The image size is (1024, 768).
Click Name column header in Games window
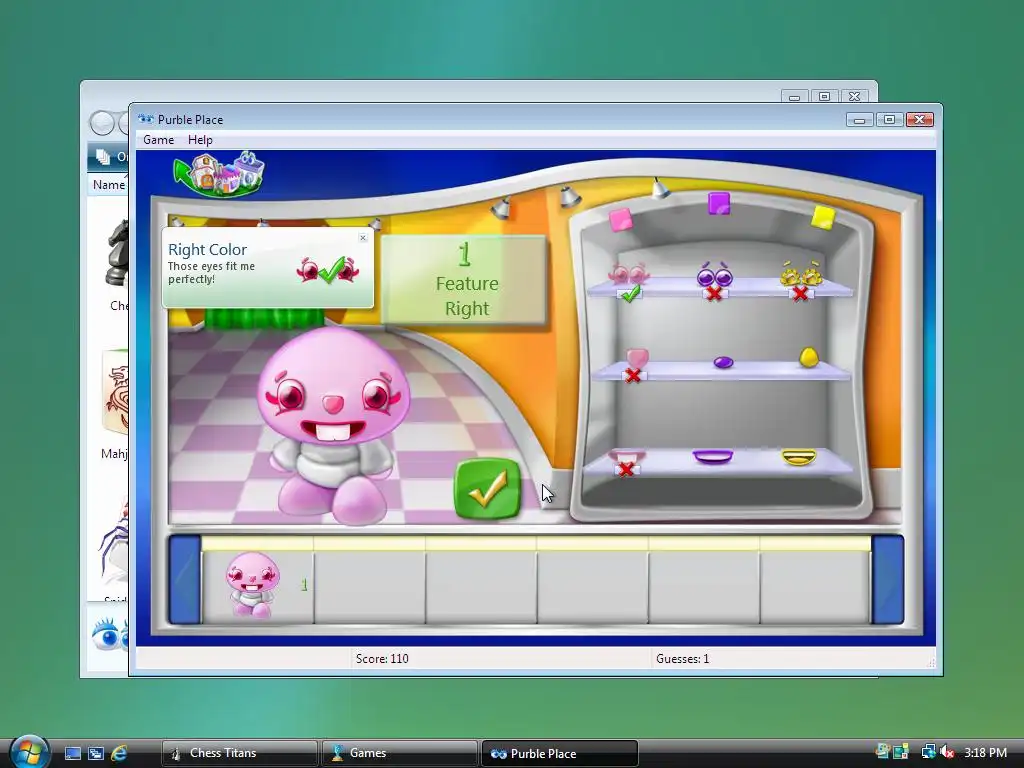[x=108, y=185]
